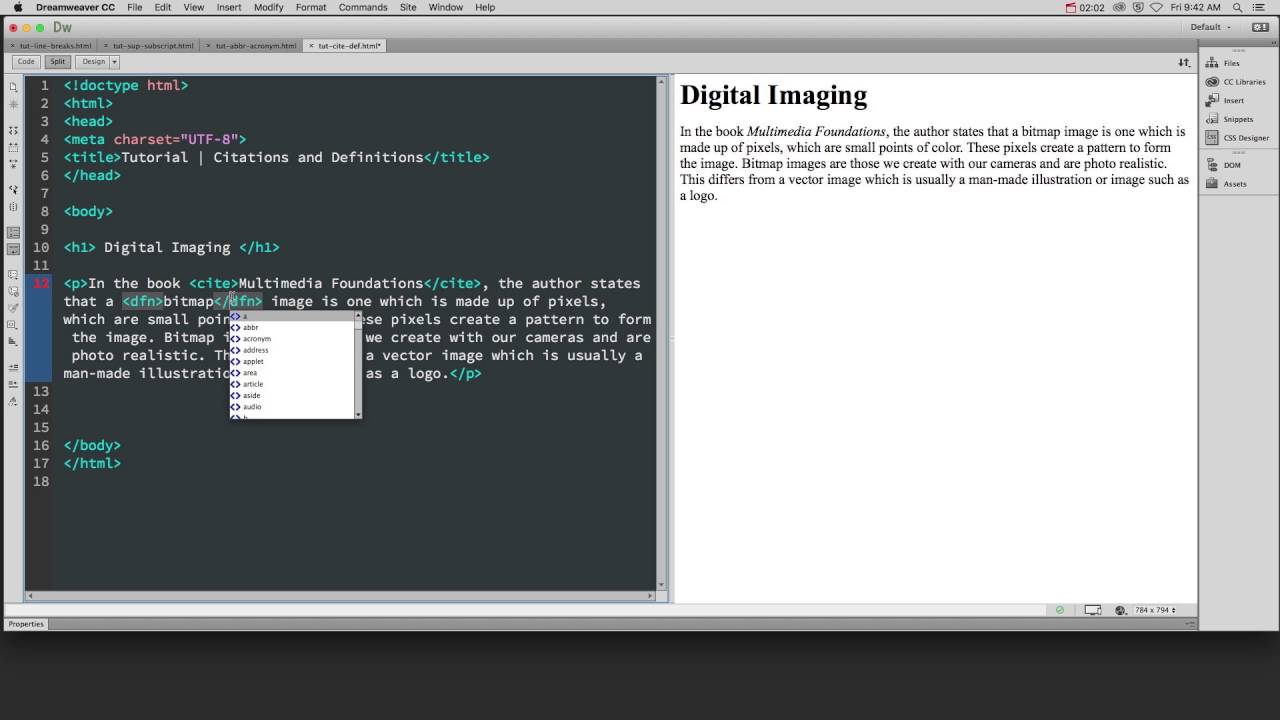Click the Sync Settings icon next to Default

[1259, 27]
